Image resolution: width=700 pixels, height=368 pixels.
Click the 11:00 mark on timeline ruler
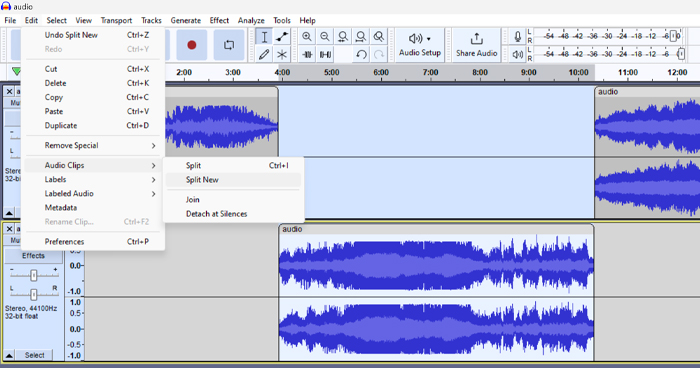point(628,72)
